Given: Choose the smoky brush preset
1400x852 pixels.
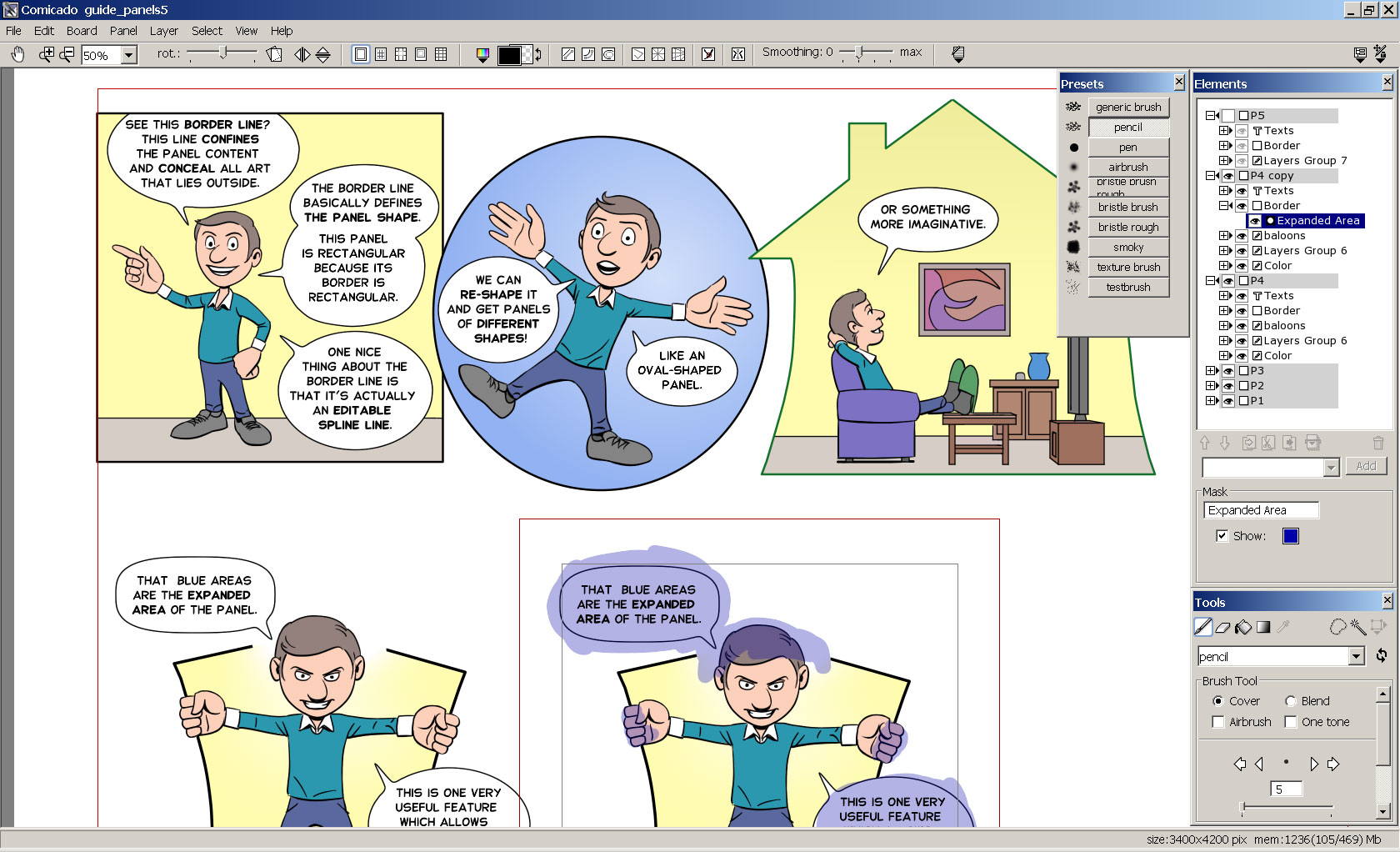Looking at the screenshot, I should [1128, 247].
